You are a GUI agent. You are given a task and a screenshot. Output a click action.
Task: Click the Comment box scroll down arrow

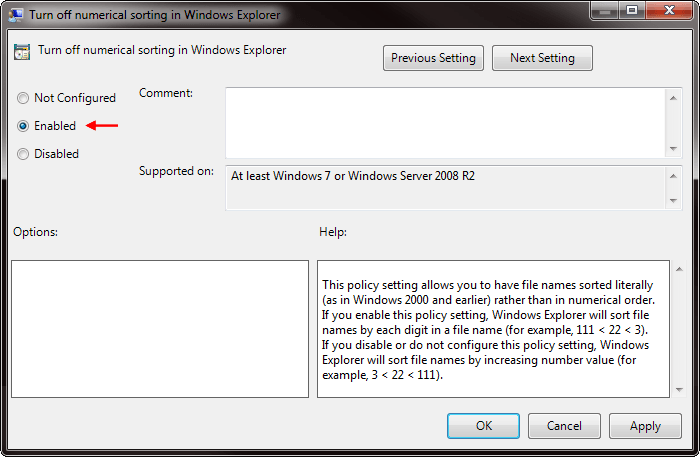(x=673, y=149)
